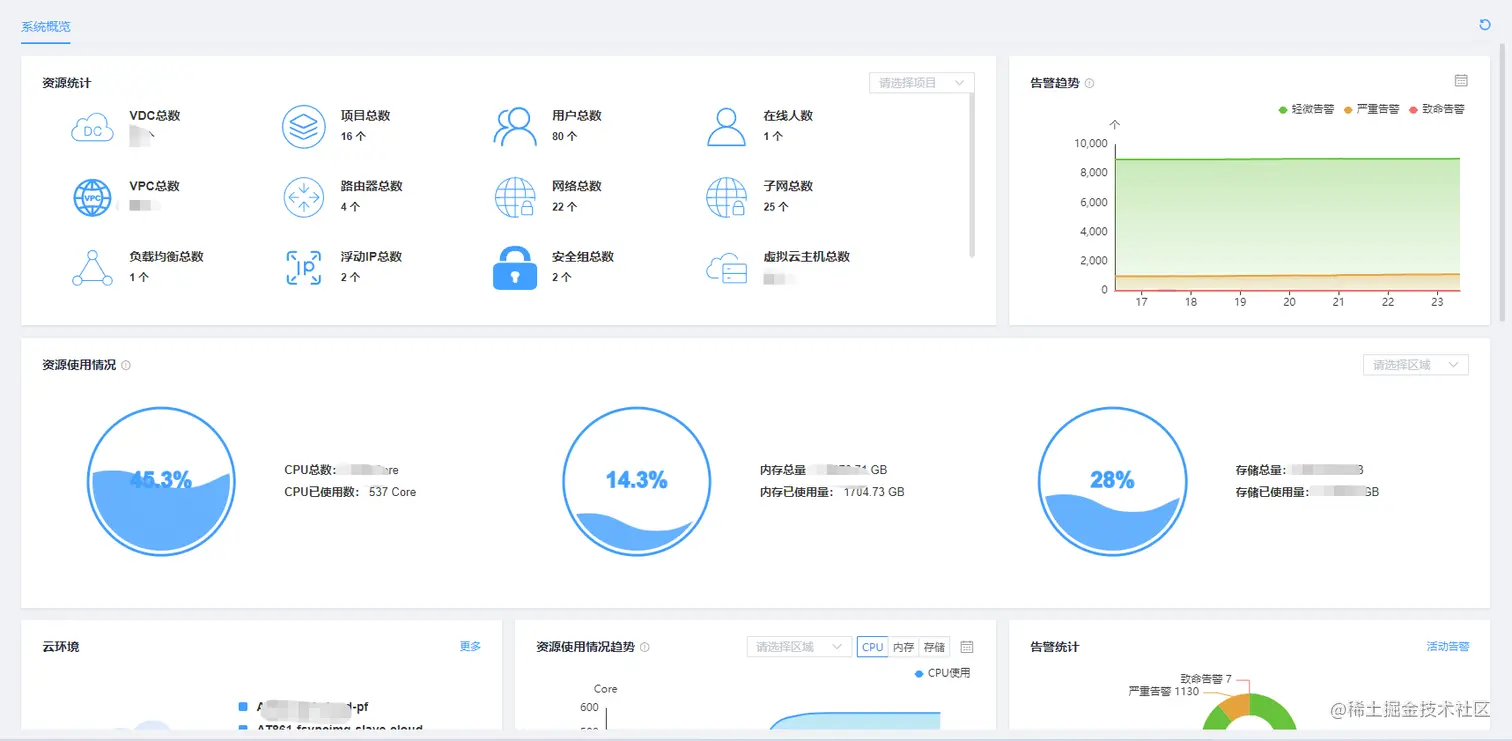Click the 网络总数 value "22 个"
This screenshot has height=741, width=1512.
(x=565, y=207)
